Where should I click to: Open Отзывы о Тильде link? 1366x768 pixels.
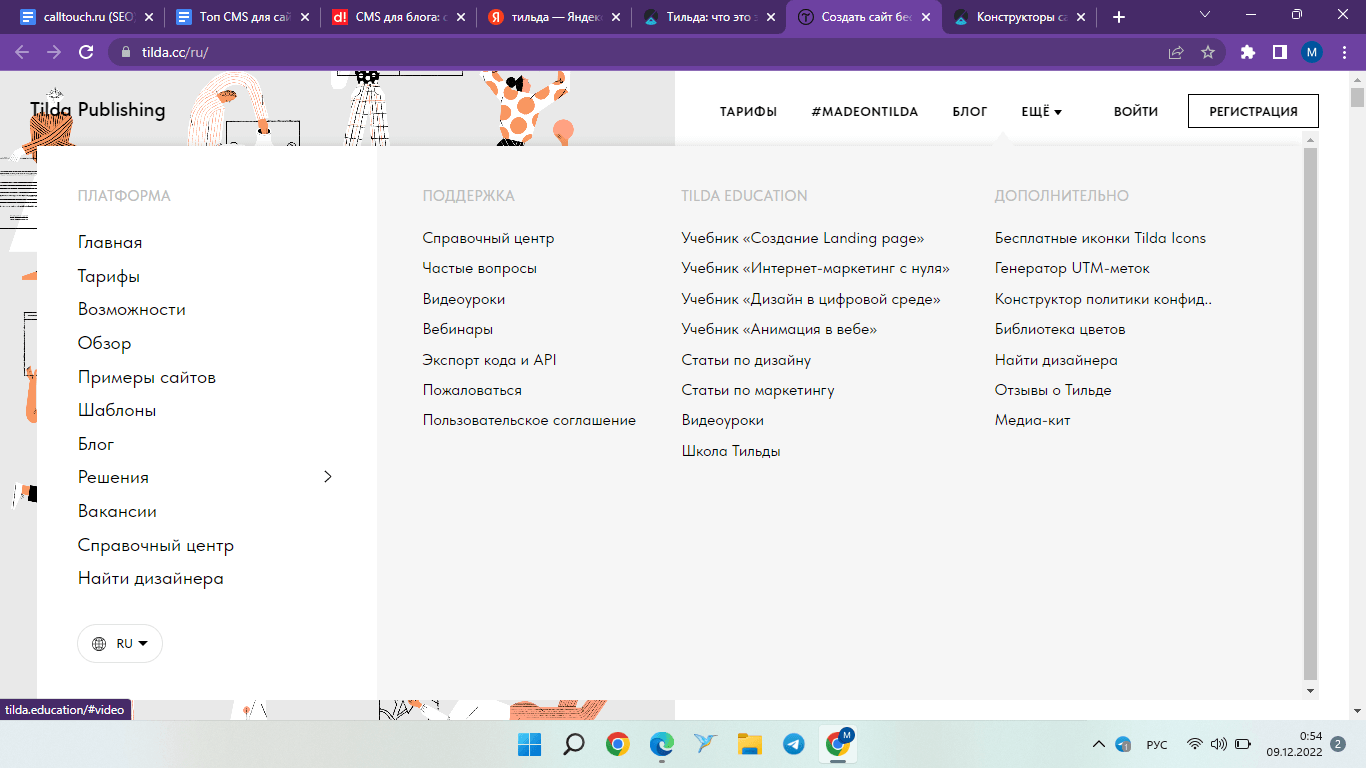click(x=1053, y=390)
